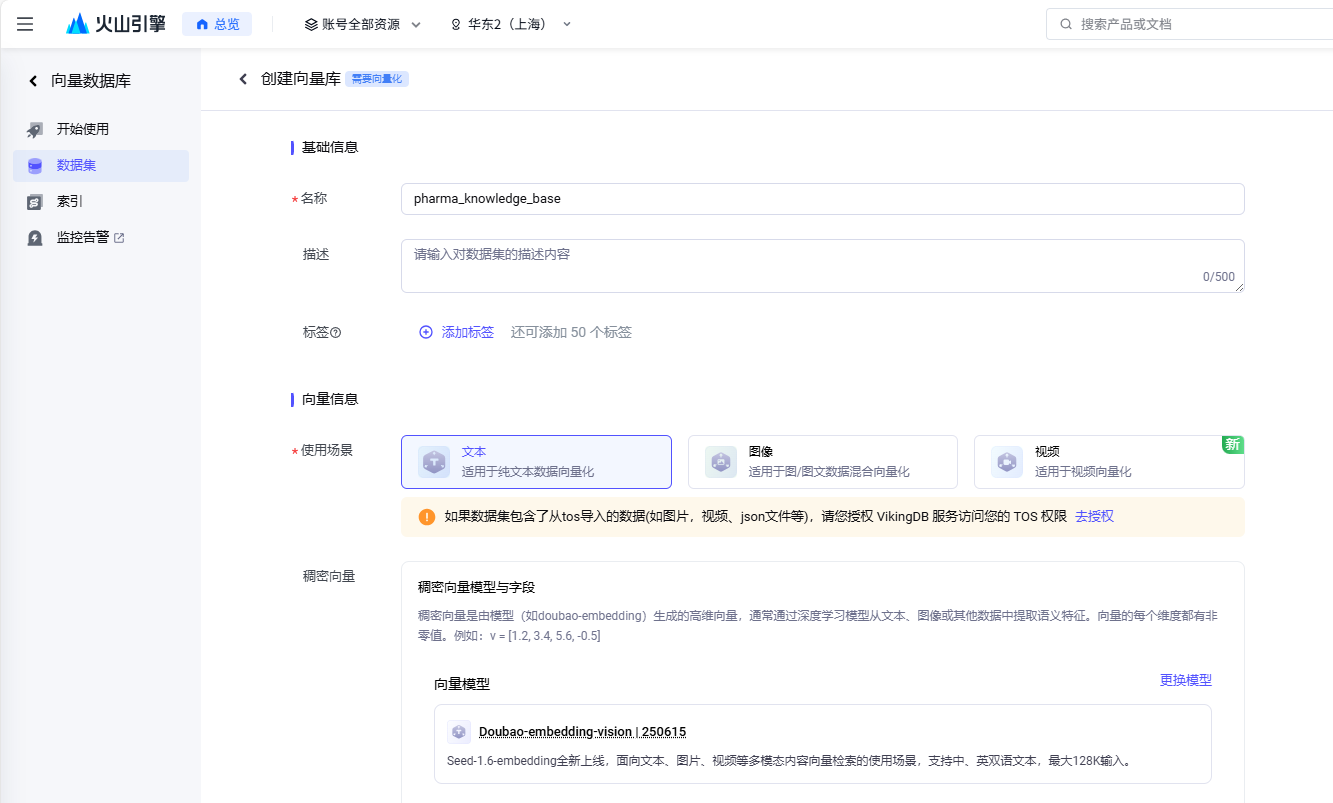1333x803 pixels.
Task: Select the 图像 usage scenario
Action: [x=822, y=462]
